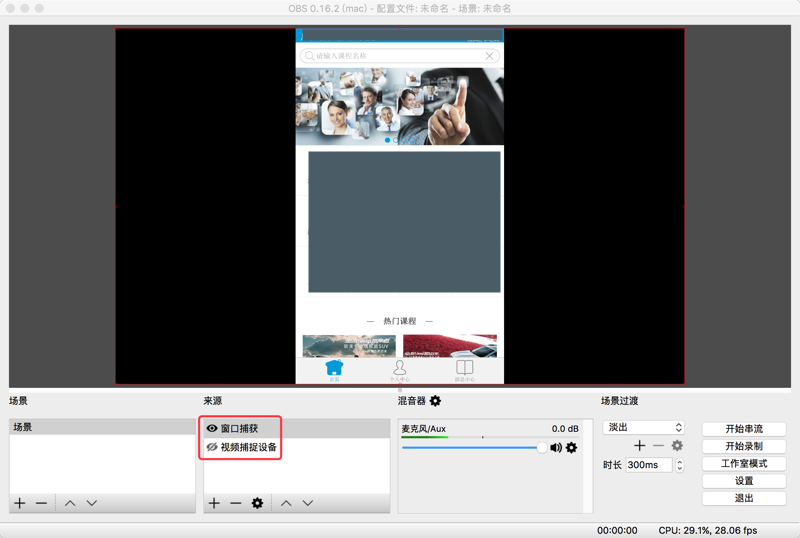This screenshot has height=538, width=800.
Task: Move source up in the list
Action: pyautogui.click(x=286, y=503)
